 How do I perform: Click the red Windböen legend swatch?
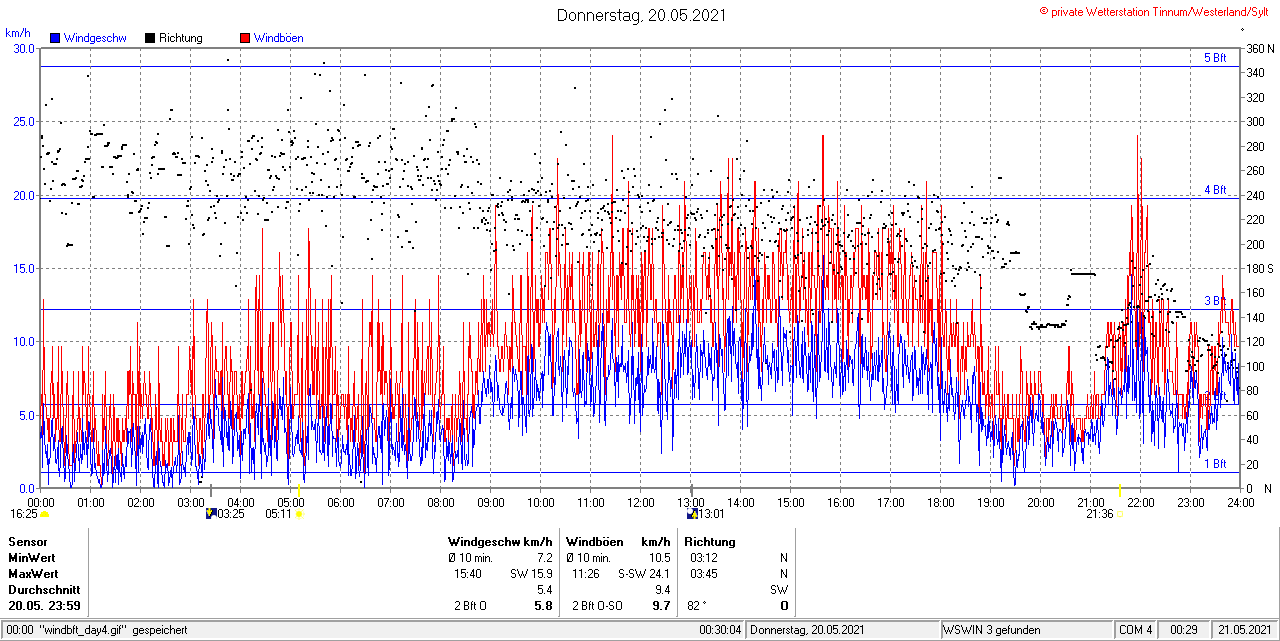[245, 38]
